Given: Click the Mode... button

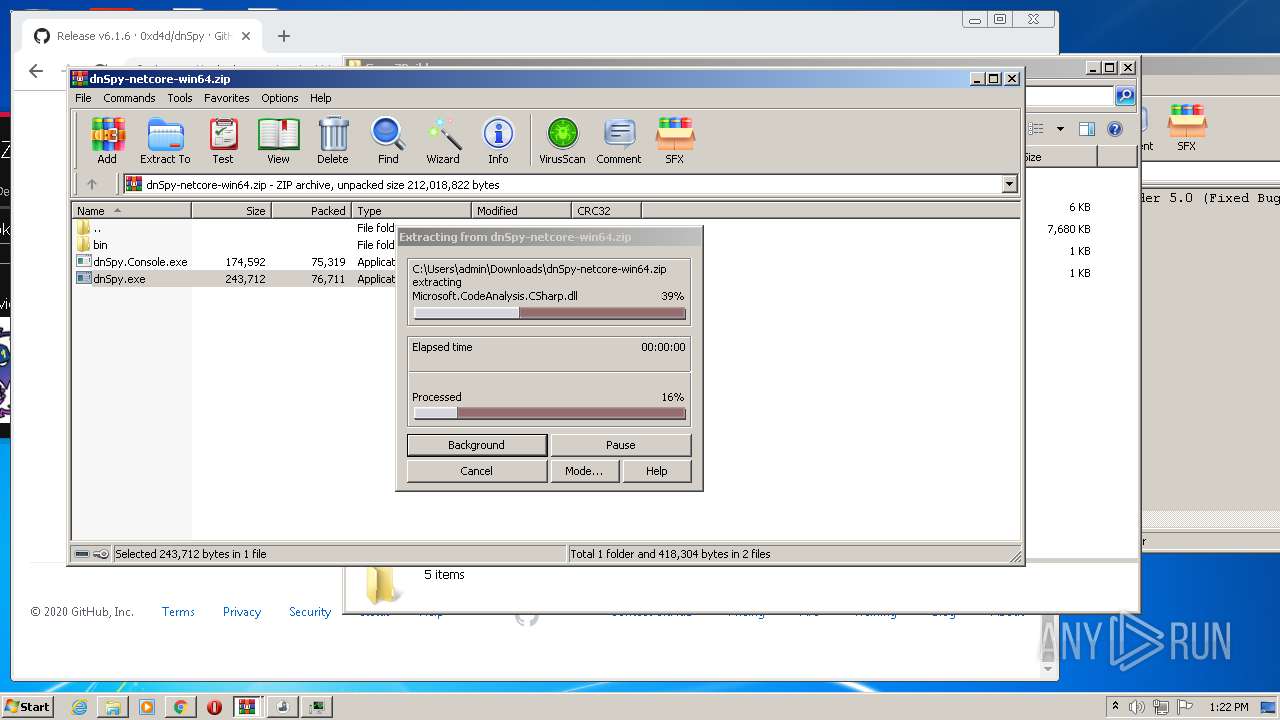Looking at the screenshot, I should [584, 471].
